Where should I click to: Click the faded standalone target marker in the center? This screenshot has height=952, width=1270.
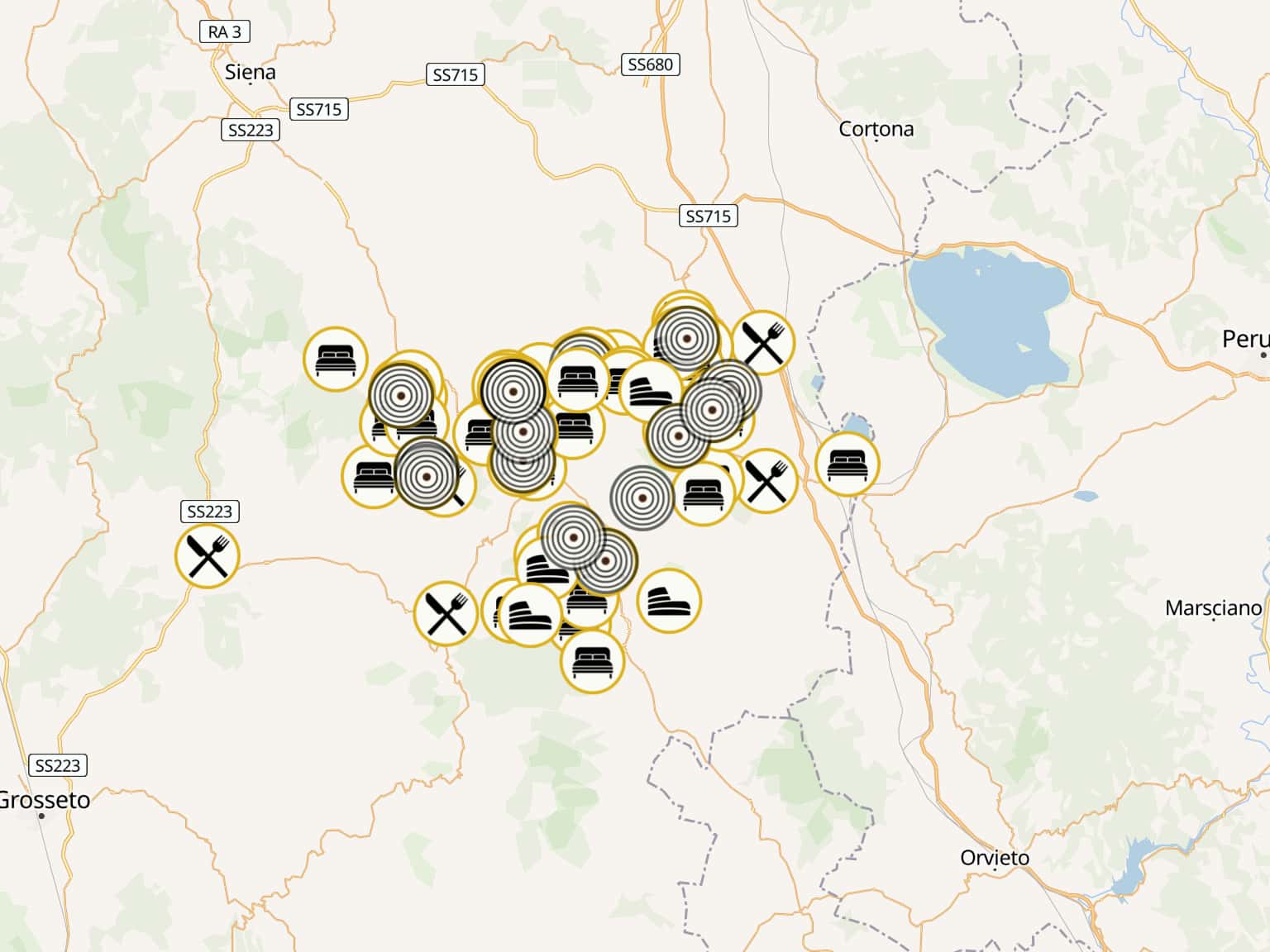click(x=642, y=498)
